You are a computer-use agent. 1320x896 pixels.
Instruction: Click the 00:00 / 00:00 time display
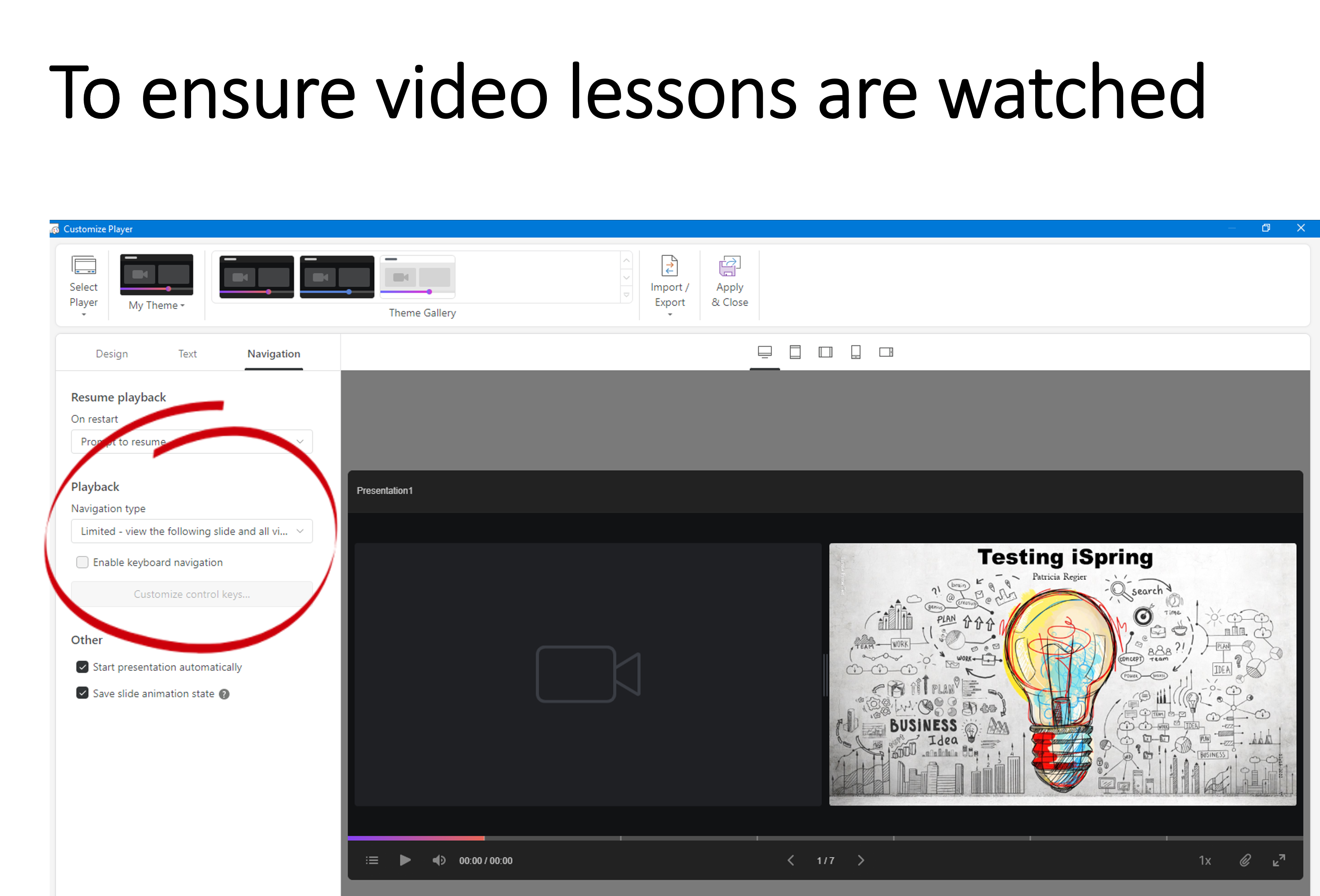point(486,861)
